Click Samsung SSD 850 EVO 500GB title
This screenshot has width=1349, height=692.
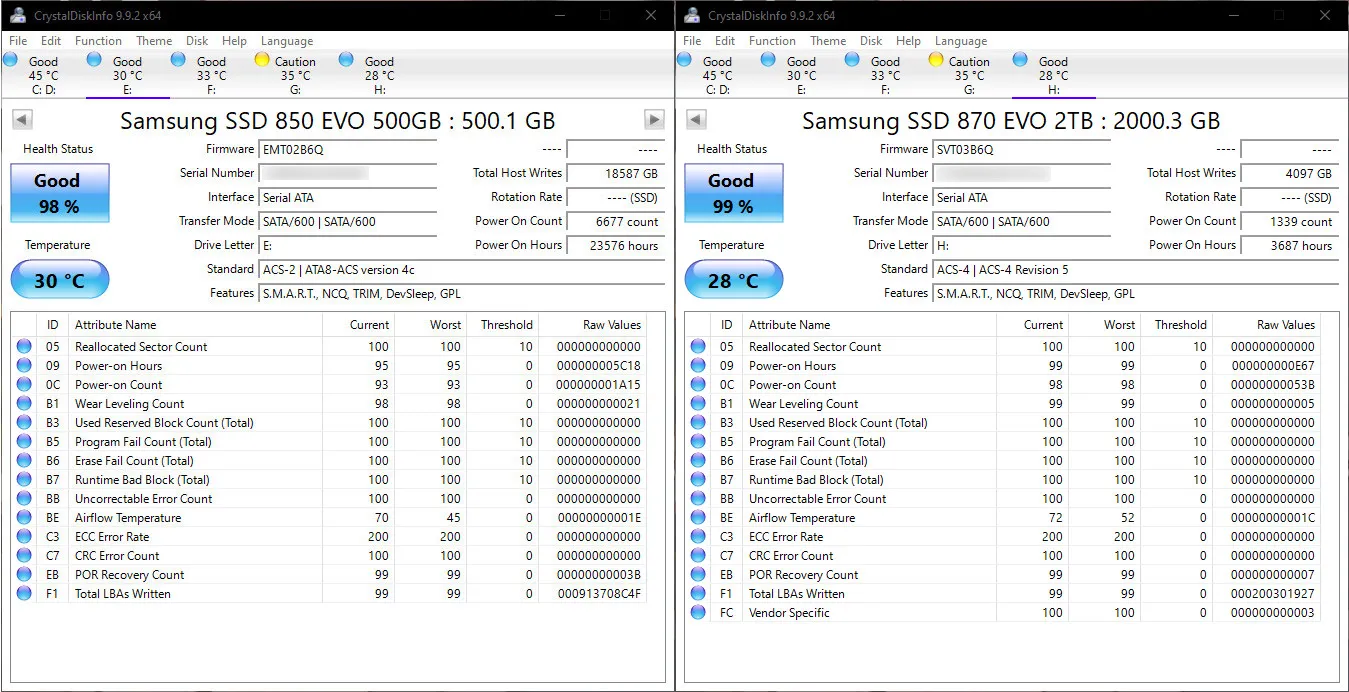pos(338,121)
